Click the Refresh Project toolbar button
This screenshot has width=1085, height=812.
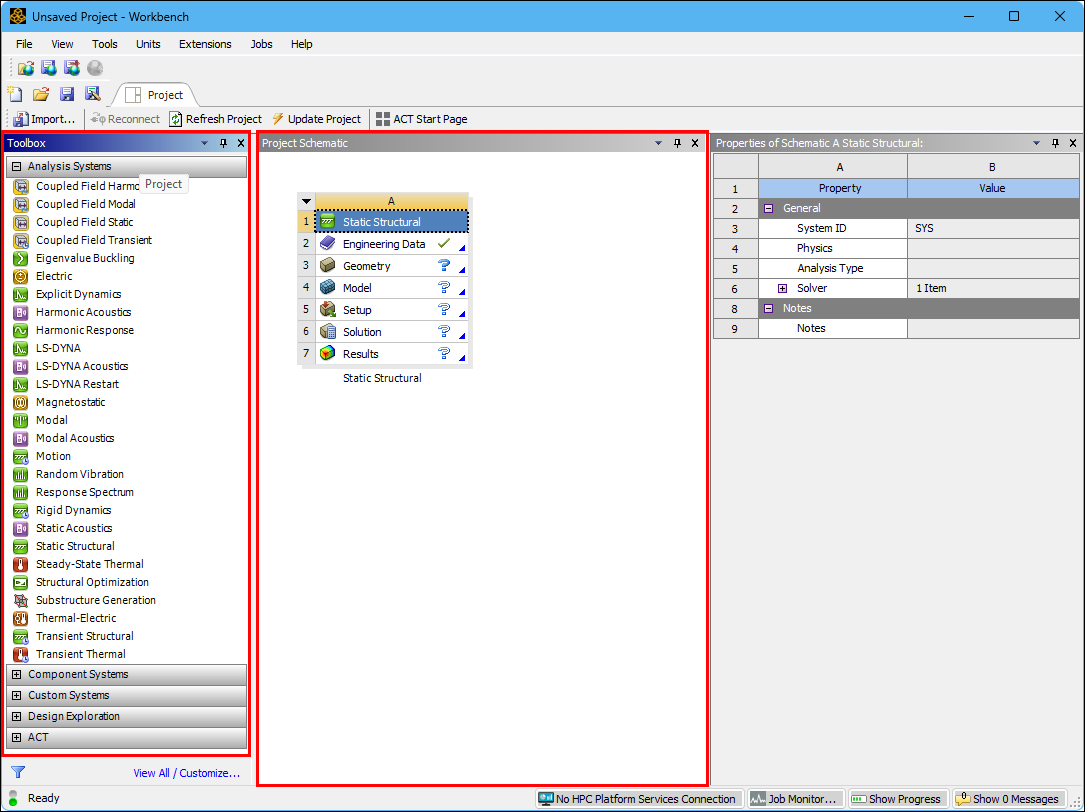pyautogui.click(x=215, y=119)
